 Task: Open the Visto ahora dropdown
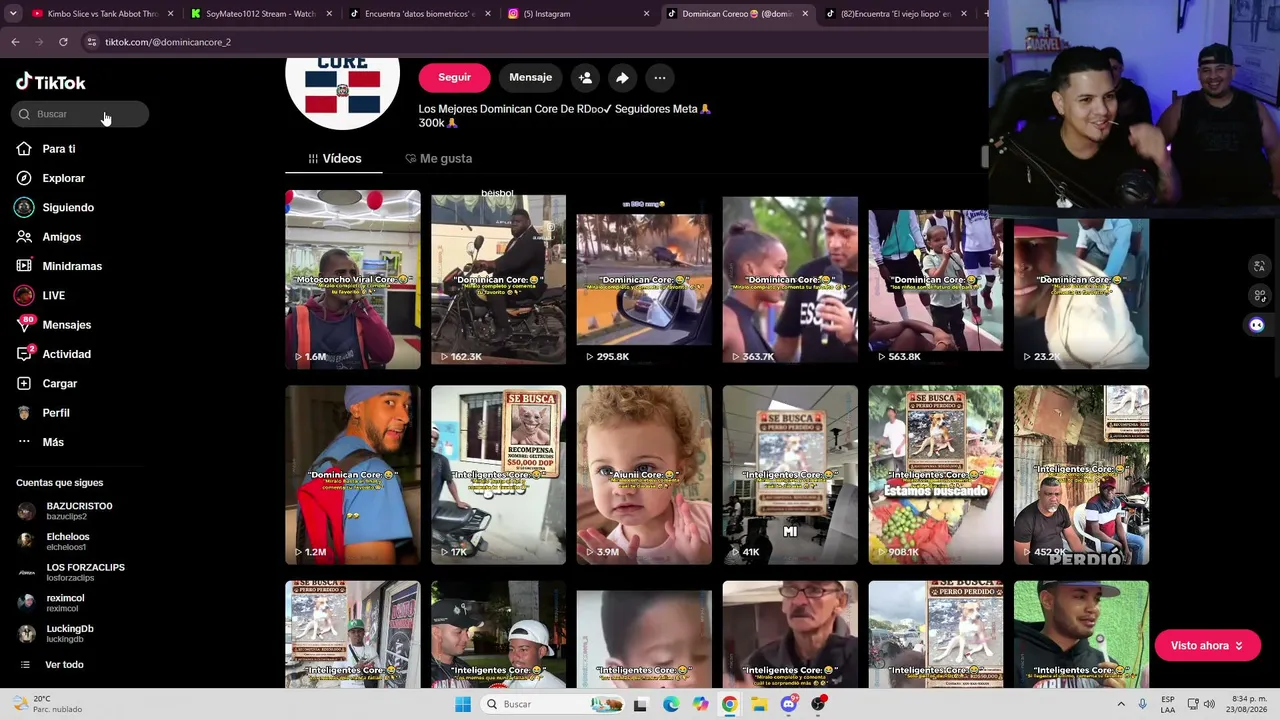(x=1207, y=646)
